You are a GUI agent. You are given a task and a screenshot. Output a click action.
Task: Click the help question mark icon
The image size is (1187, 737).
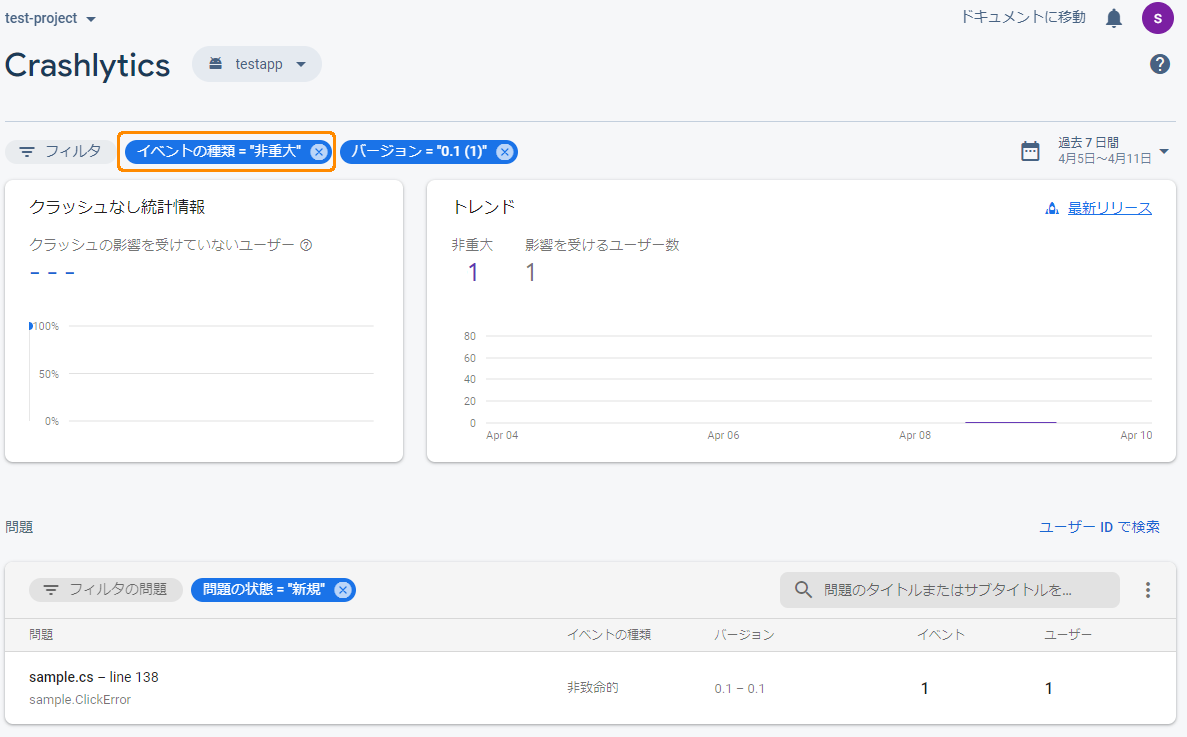(1159, 64)
